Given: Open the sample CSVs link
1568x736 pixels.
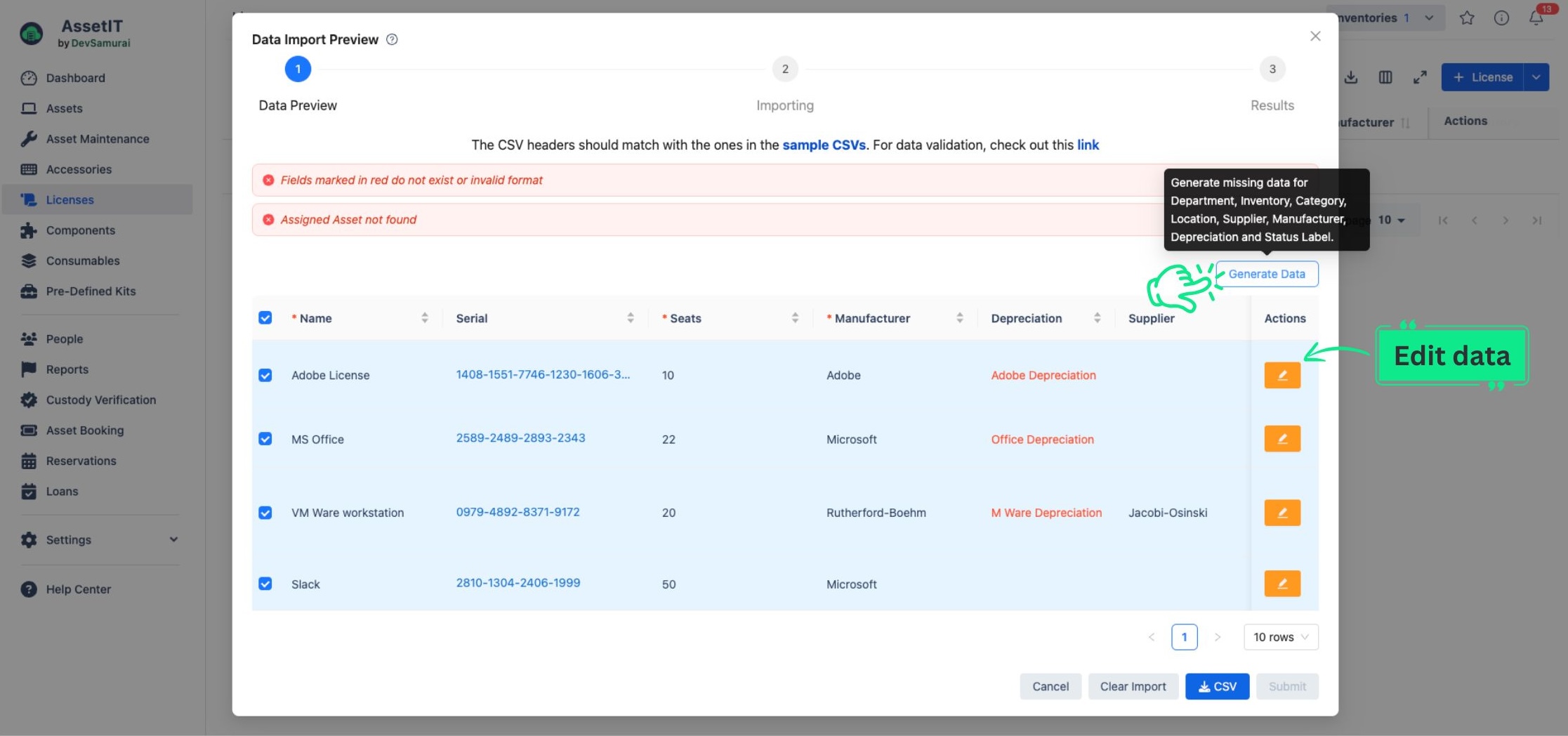Looking at the screenshot, I should click(x=824, y=145).
